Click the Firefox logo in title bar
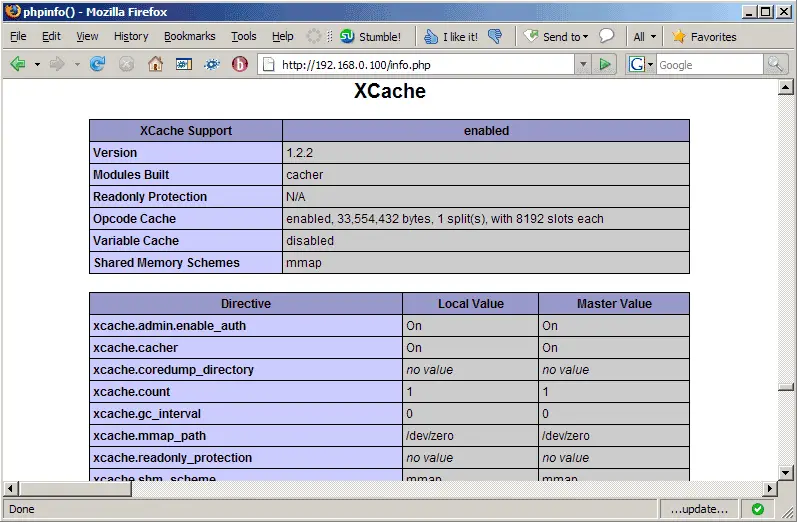The image size is (797, 522). [x=13, y=11]
